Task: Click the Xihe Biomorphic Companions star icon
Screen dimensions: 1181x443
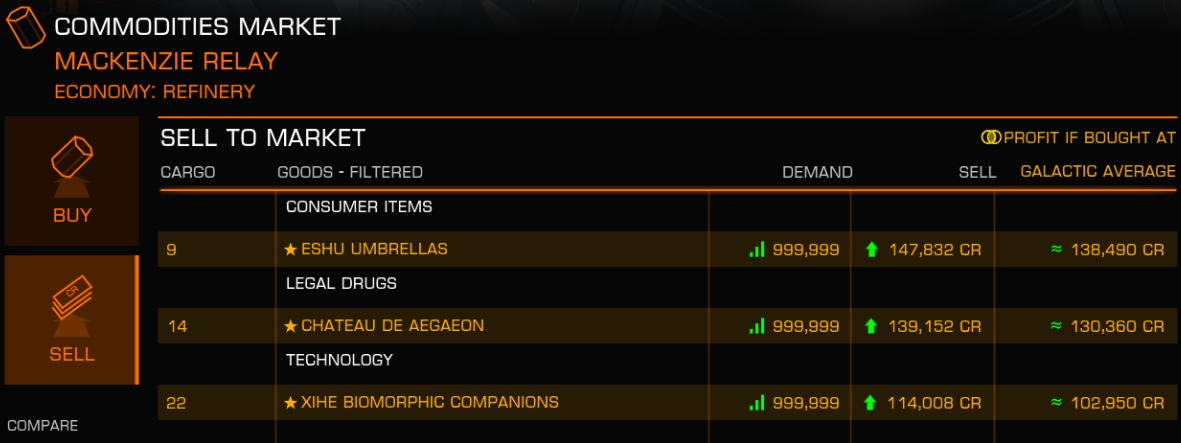Action: (291, 403)
